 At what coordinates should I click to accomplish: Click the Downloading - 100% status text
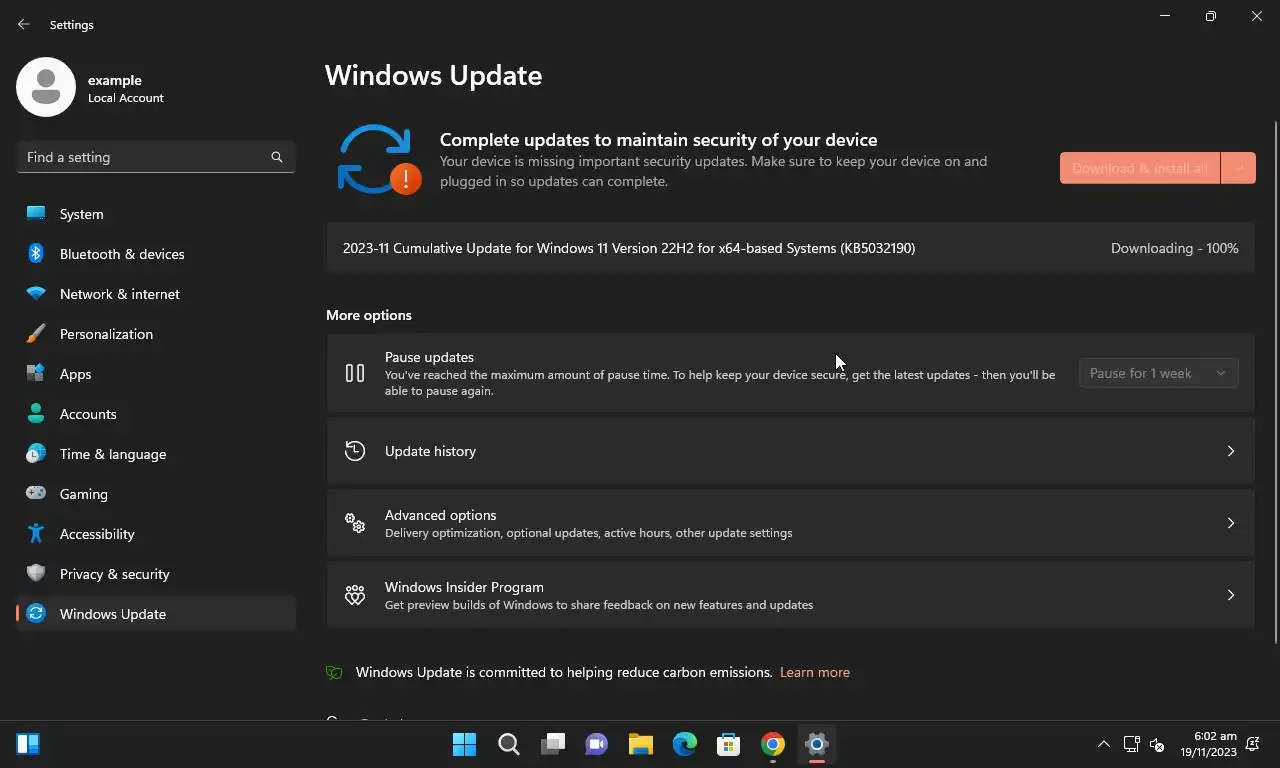(x=1175, y=248)
